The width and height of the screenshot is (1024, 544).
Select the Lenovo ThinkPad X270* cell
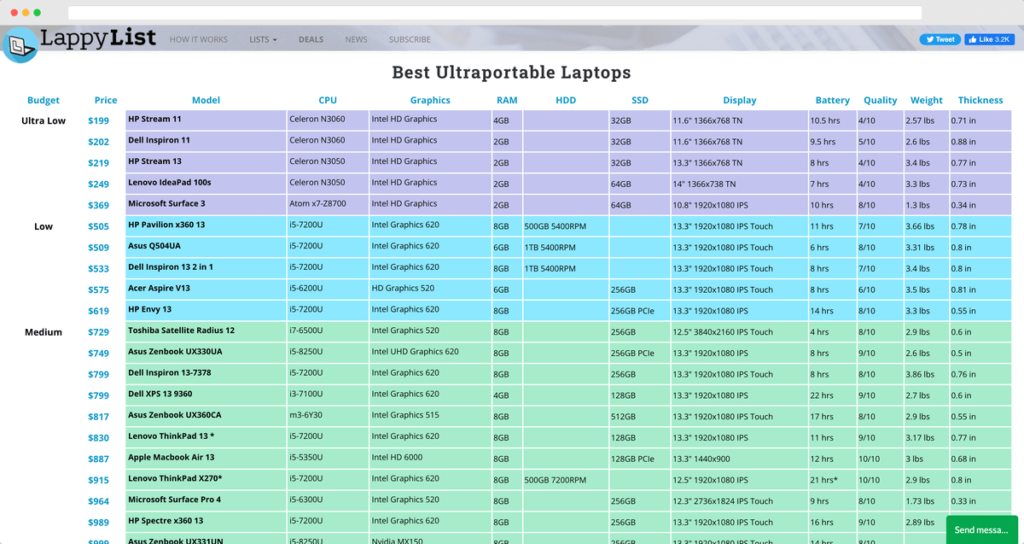[206, 479]
